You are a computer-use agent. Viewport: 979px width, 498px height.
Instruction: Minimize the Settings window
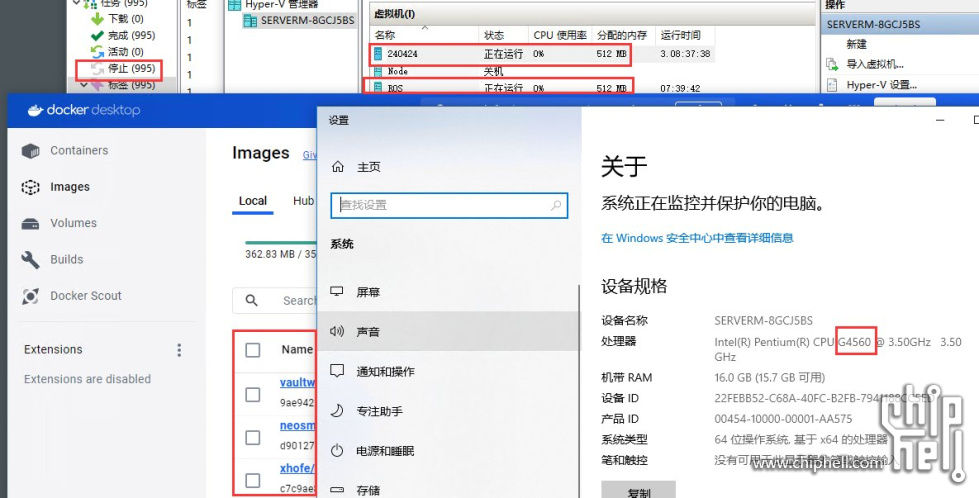pyautogui.click(x=940, y=120)
